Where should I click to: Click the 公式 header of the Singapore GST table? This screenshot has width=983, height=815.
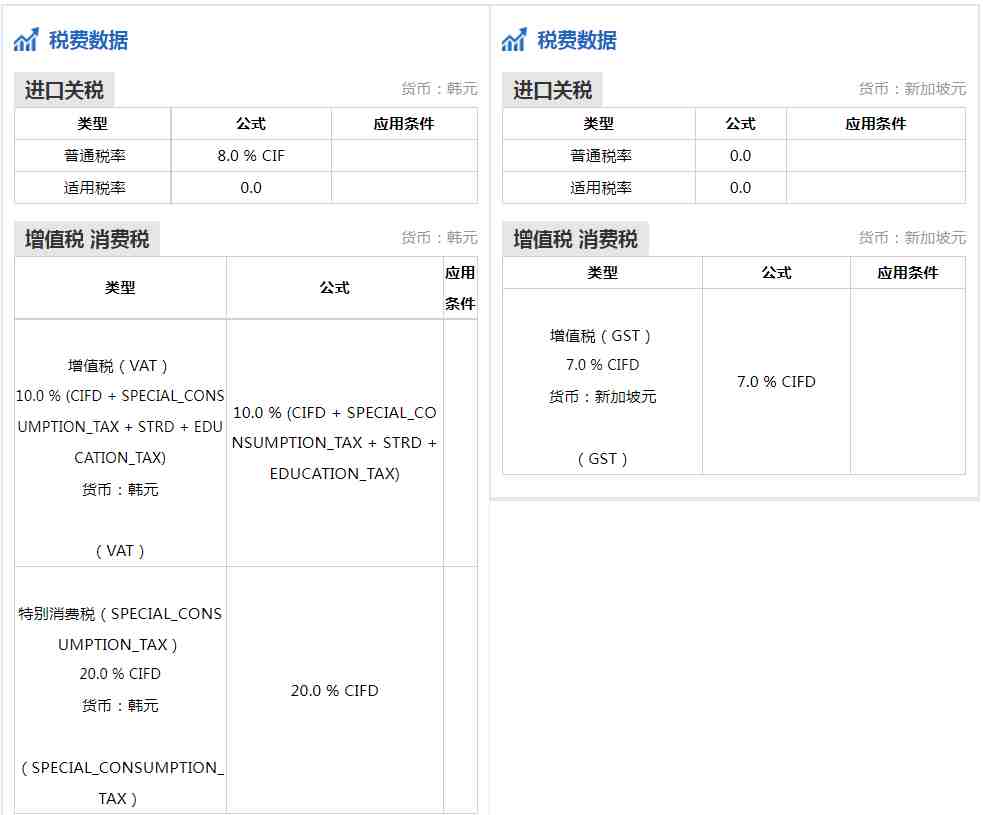776,273
